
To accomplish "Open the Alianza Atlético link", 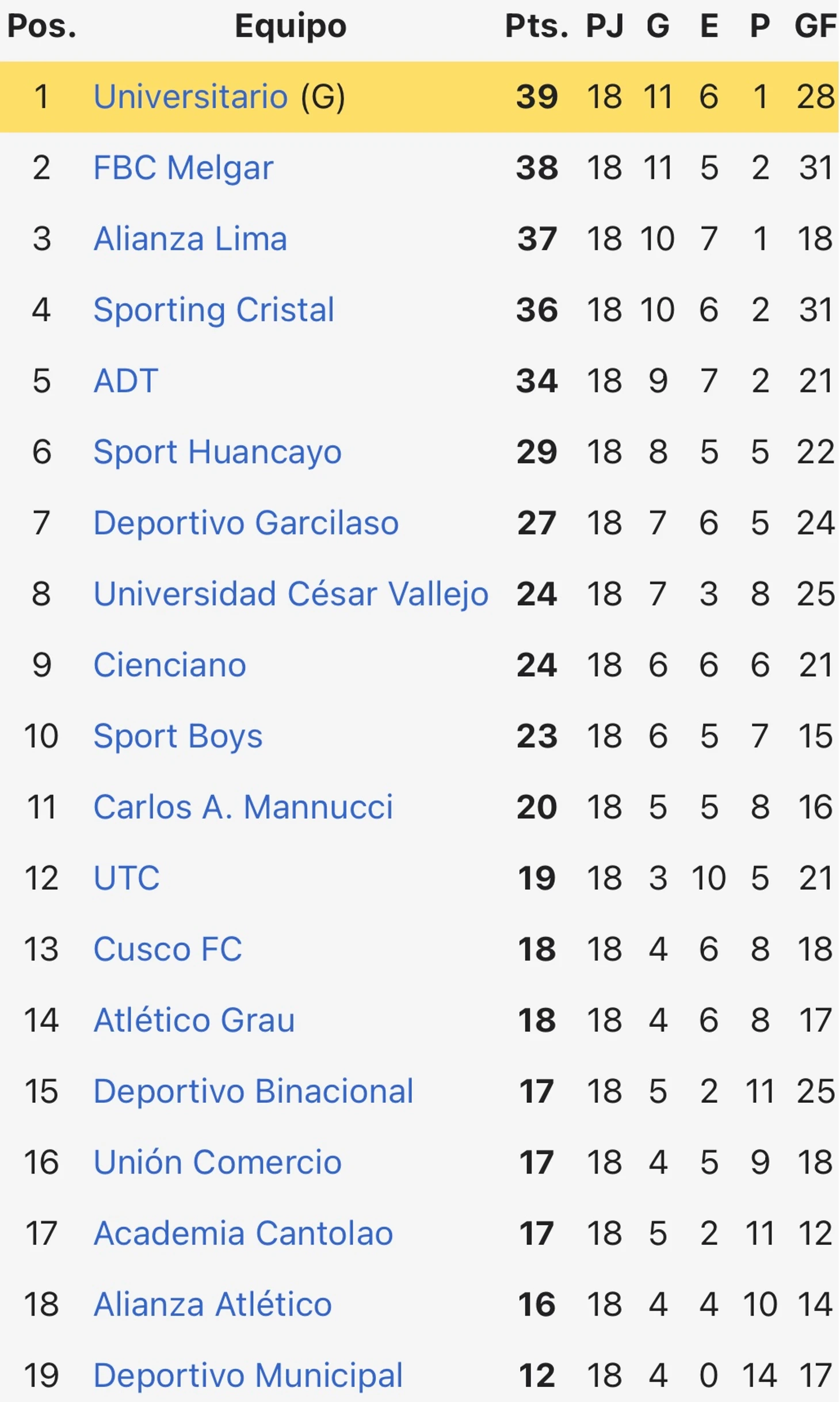I will pos(213,1304).
